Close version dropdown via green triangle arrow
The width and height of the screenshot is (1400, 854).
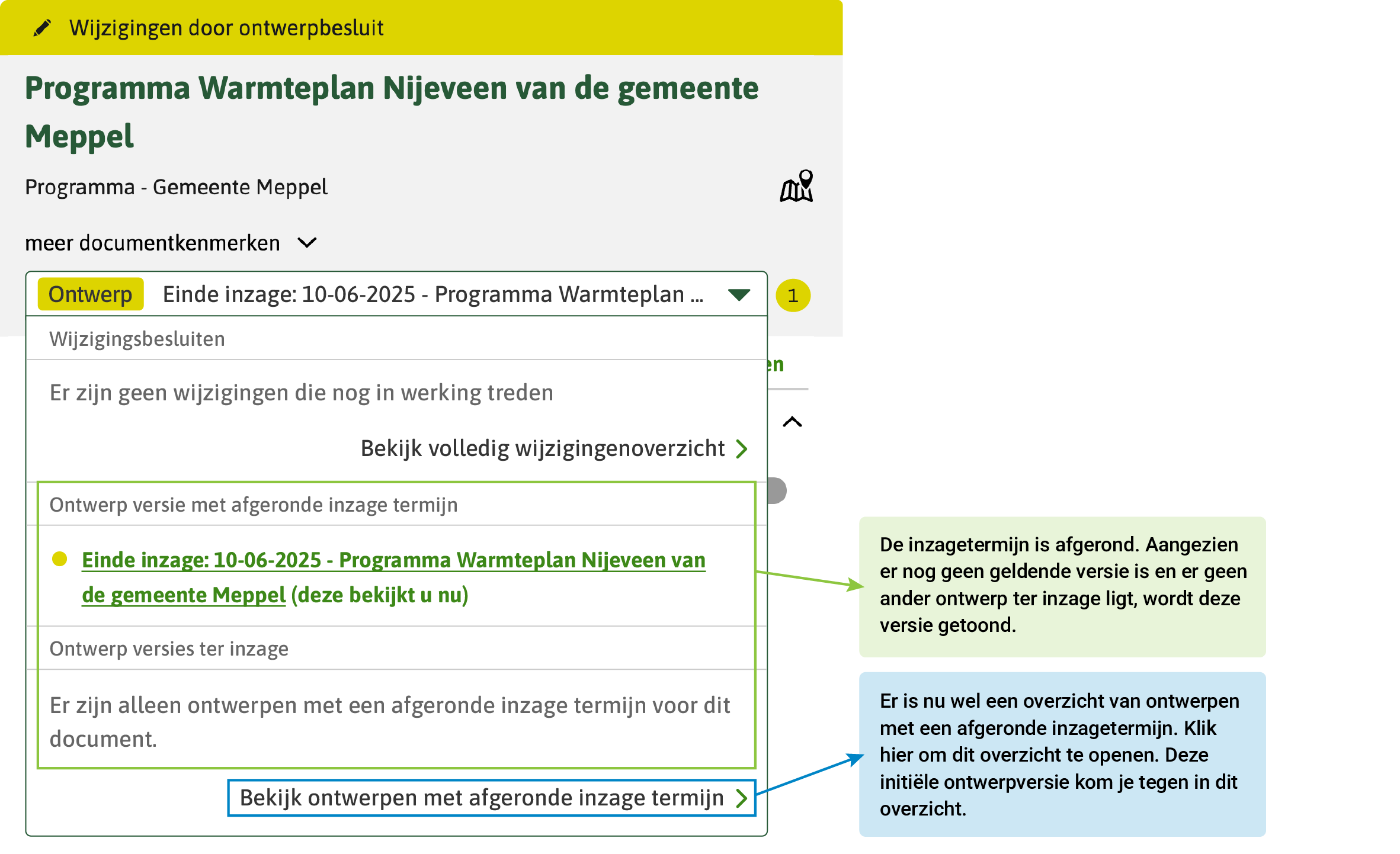[739, 294]
